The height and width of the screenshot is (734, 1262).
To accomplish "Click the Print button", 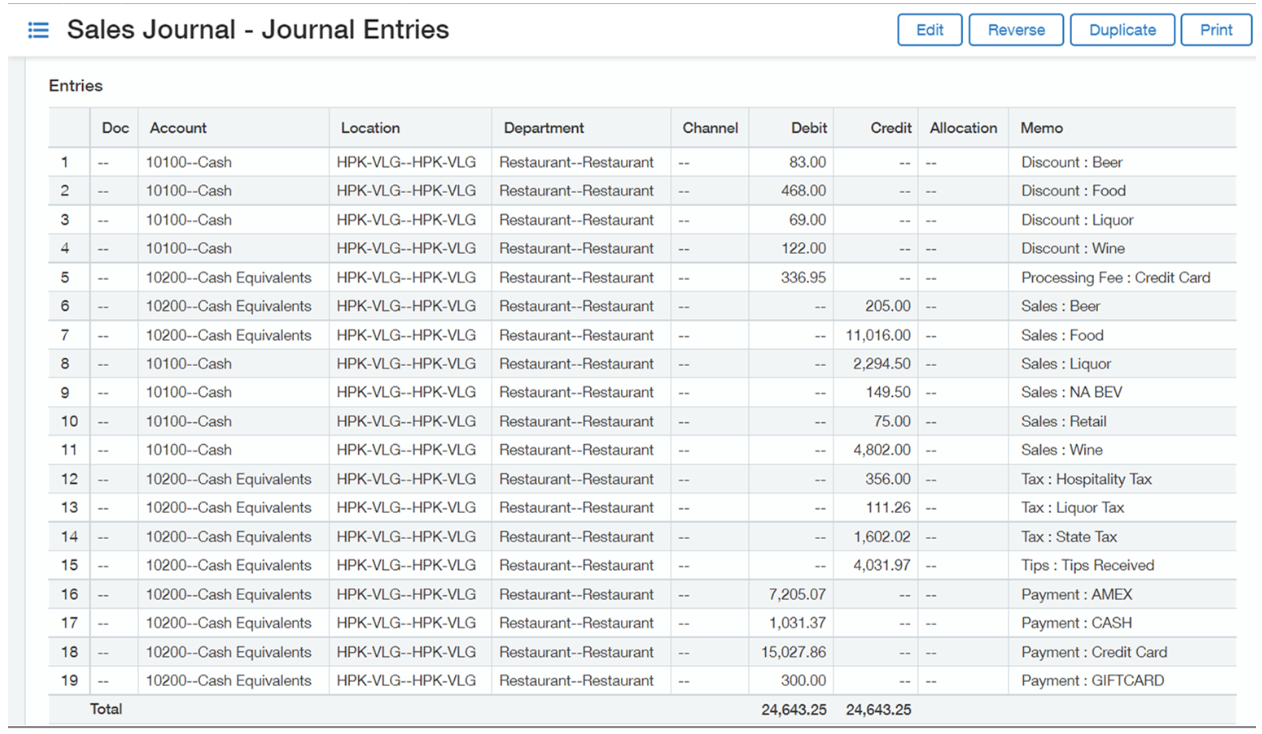I will (1216, 29).
